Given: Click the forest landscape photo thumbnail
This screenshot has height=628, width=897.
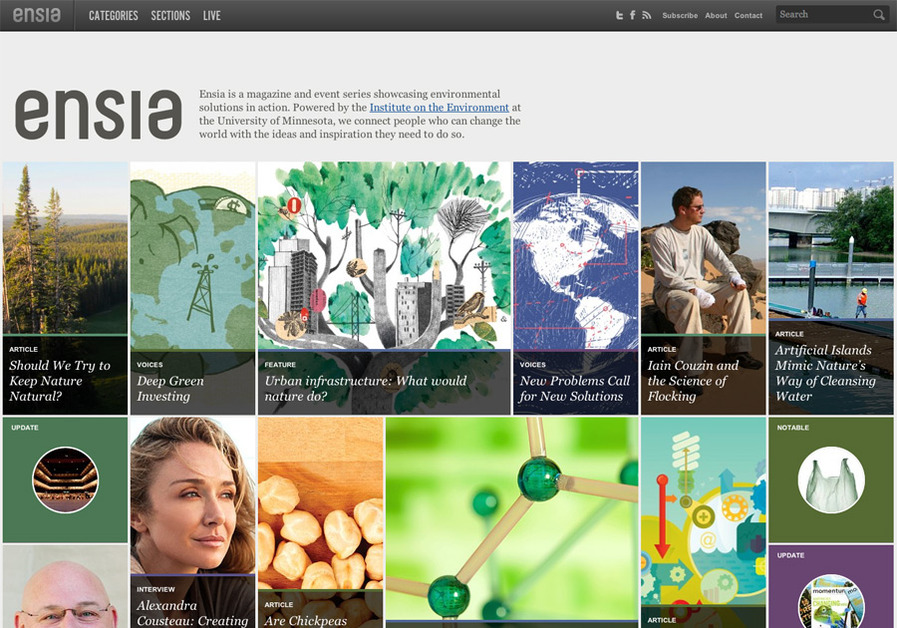Looking at the screenshot, I should coord(65,247).
